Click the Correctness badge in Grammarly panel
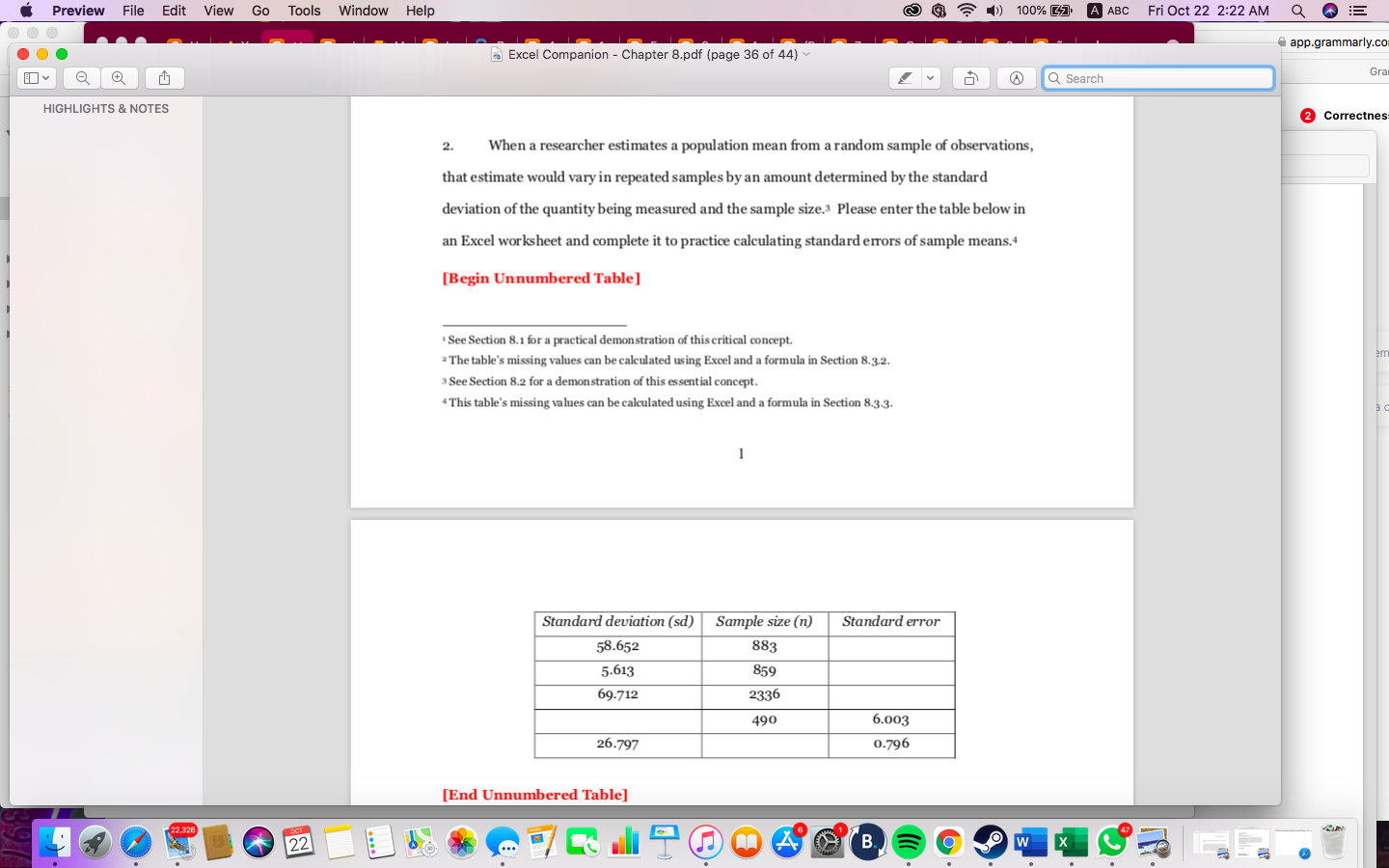Screen dimensions: 1389x868 [1307, 115]
